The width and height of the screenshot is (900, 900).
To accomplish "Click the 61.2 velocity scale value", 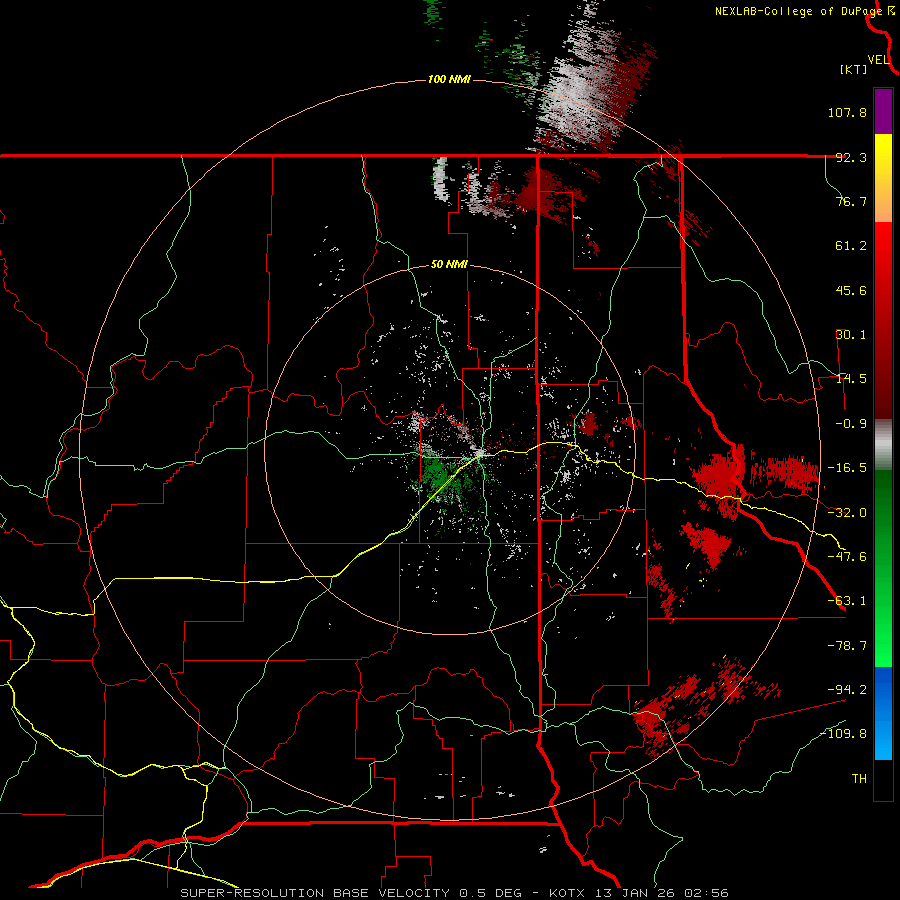I will (851, 246).
